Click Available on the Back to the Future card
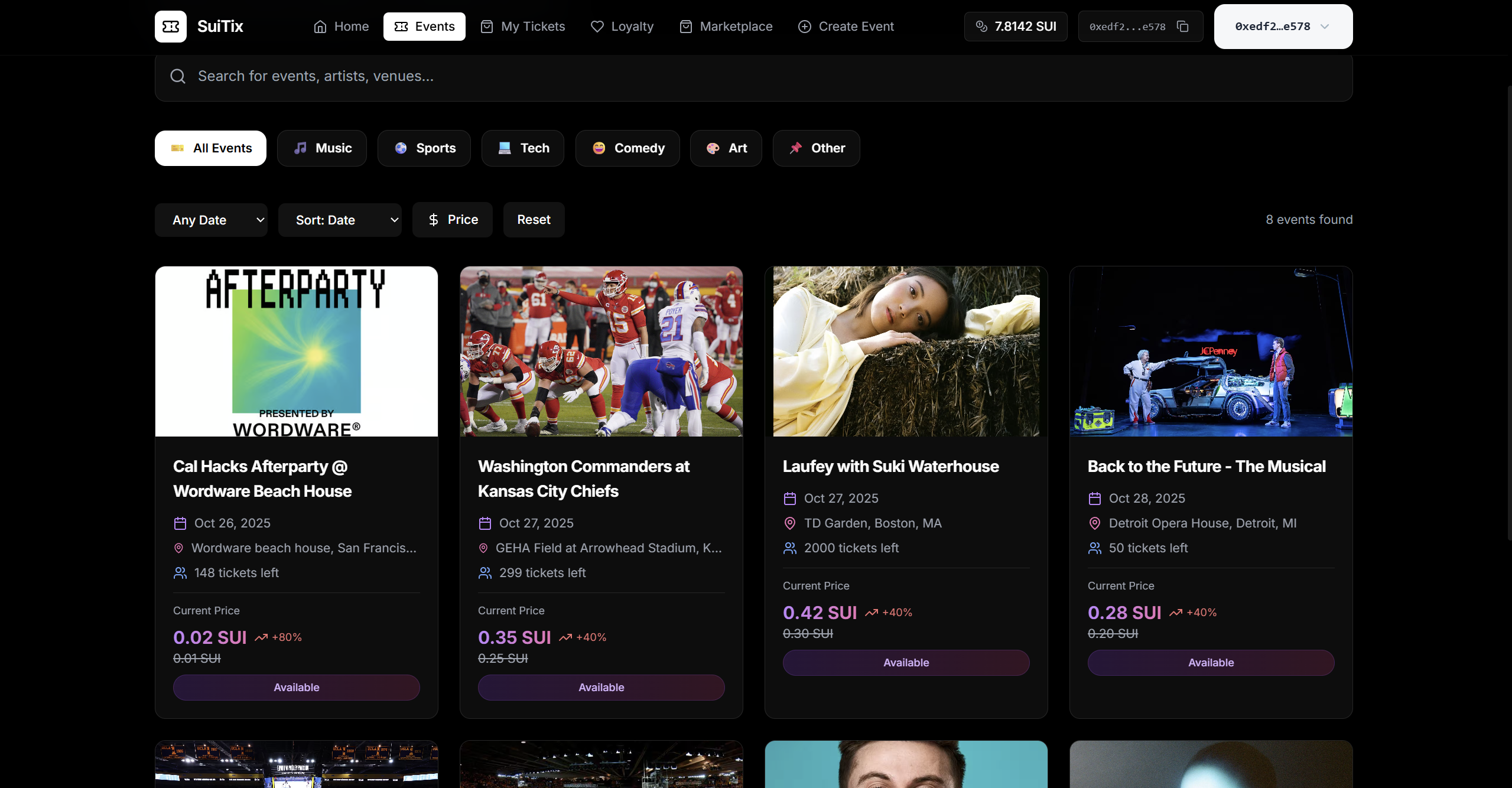This screenshot has height=788, width=1512. pos(1211,663)
